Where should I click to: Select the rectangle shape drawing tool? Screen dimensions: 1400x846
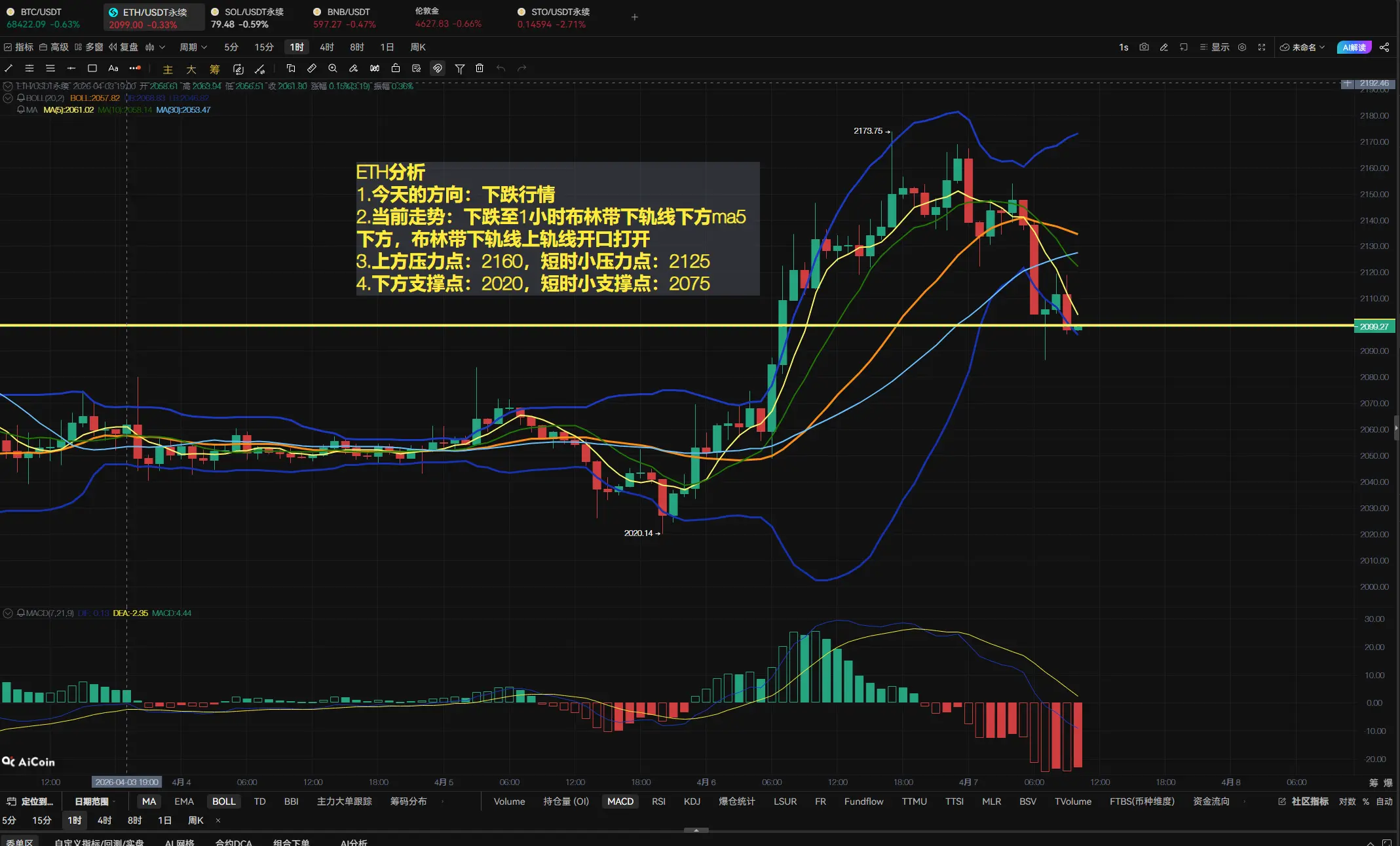(92, 68)
